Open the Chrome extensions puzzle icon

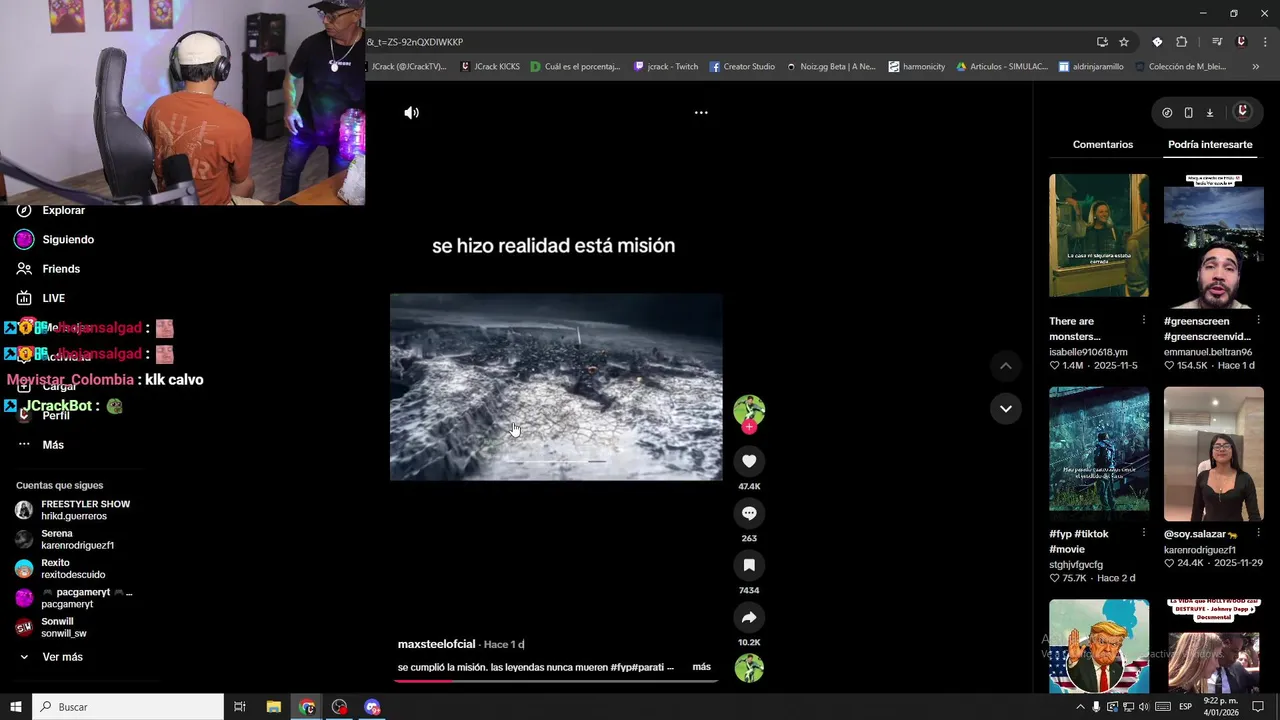(x=1181, y=42)
